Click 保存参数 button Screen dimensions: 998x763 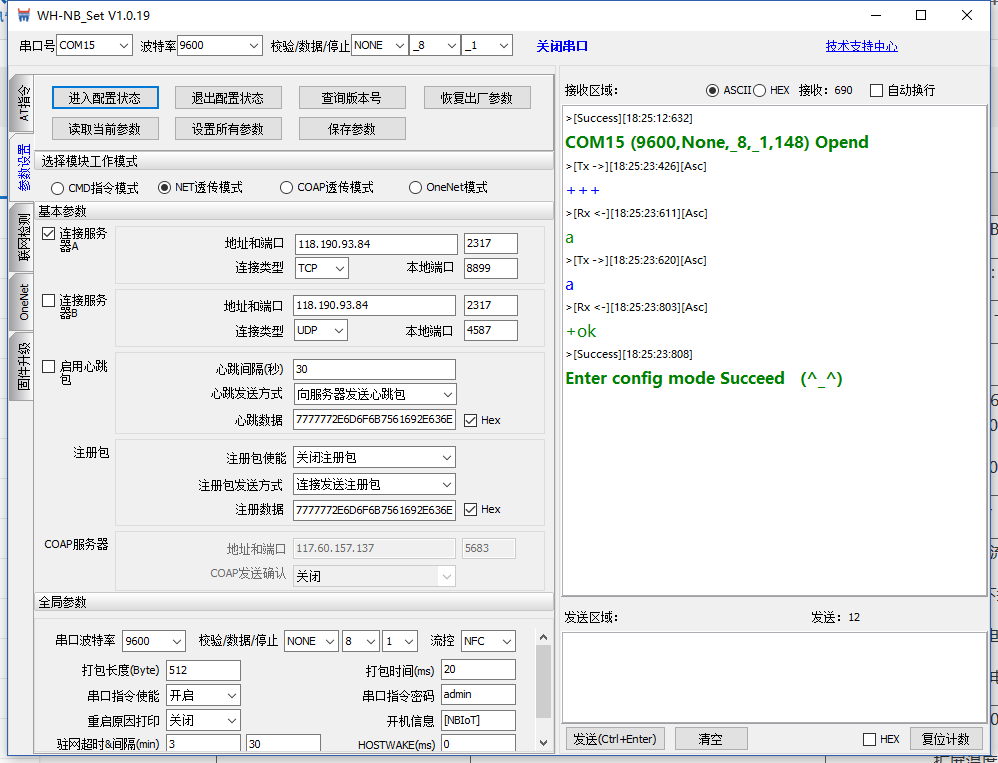(352, 129)
